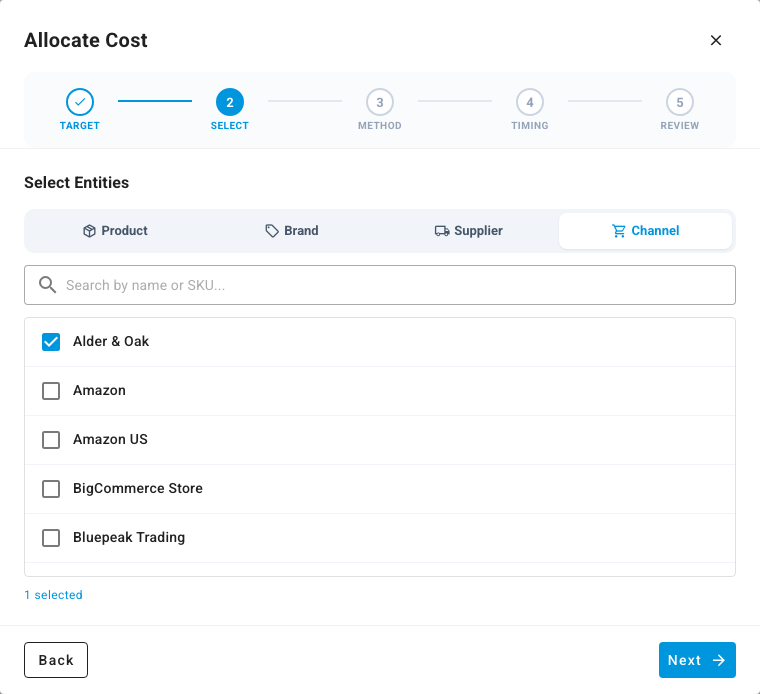Click the Amazon US row label
This screenshot has width=760, height=694.
click(110, 439)
